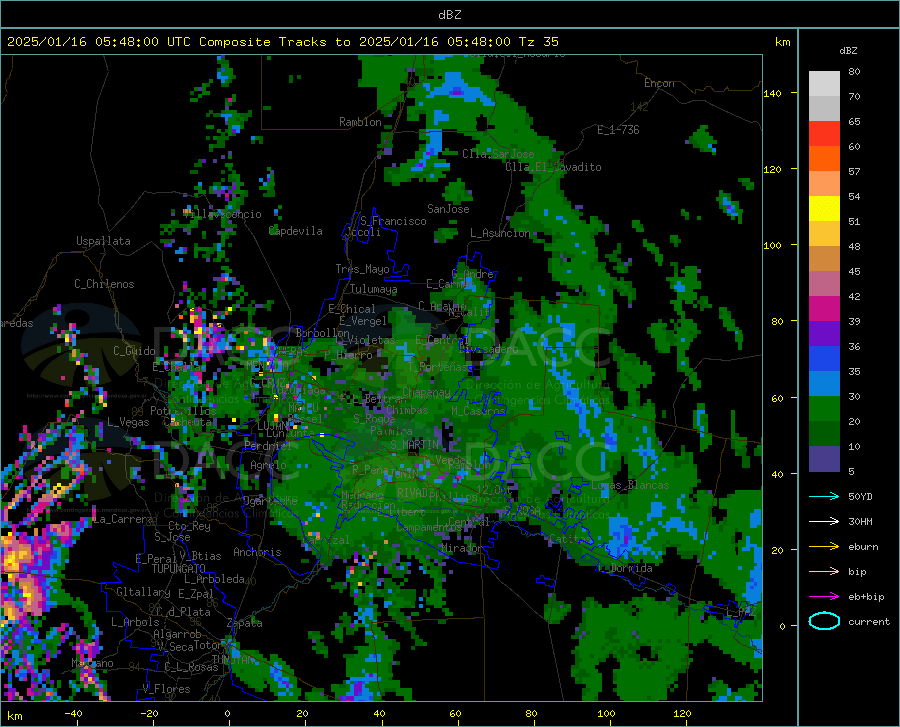Click the 54 dBZ yellow color swatch
The image size is (900, 727).
point(824,209)
